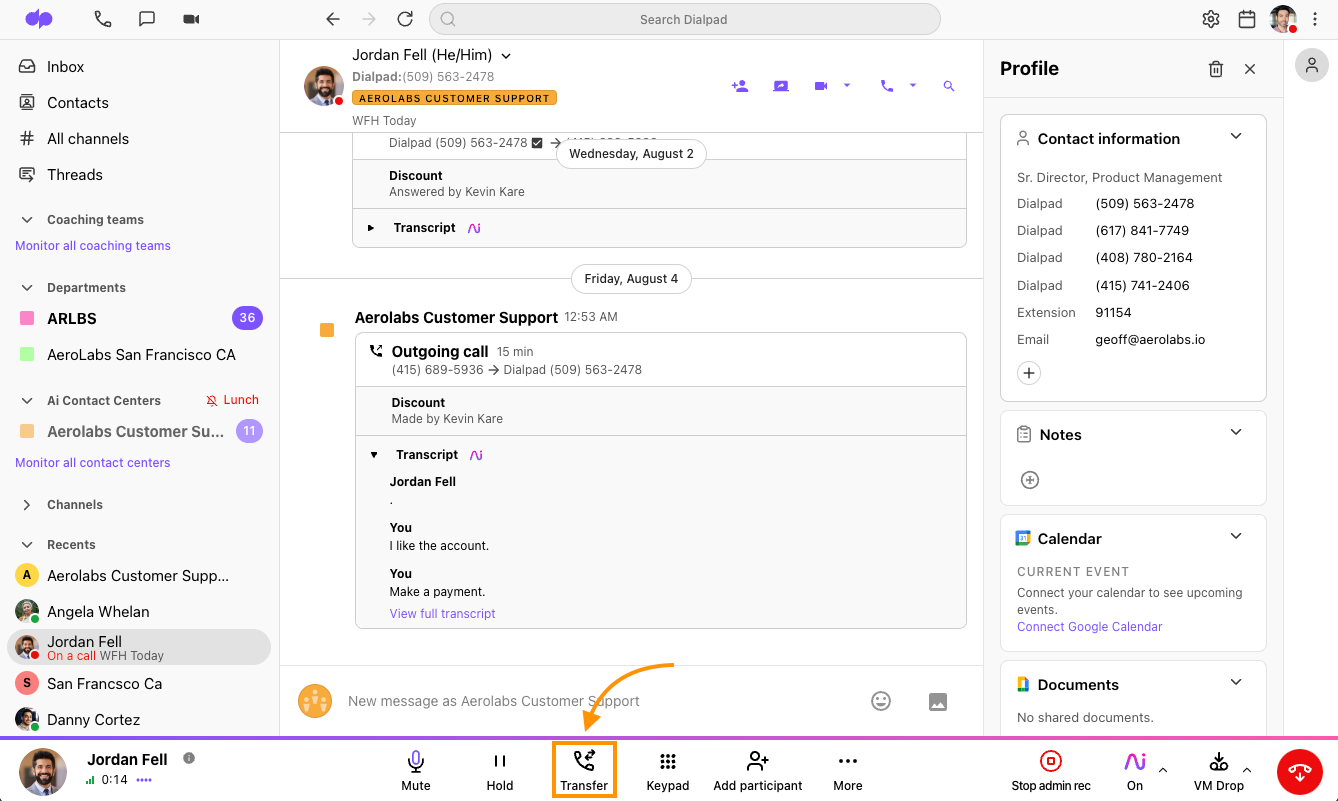Collapse the Notes card
Viewport: 1338px width, 801px height.
tap(1236, 433)
